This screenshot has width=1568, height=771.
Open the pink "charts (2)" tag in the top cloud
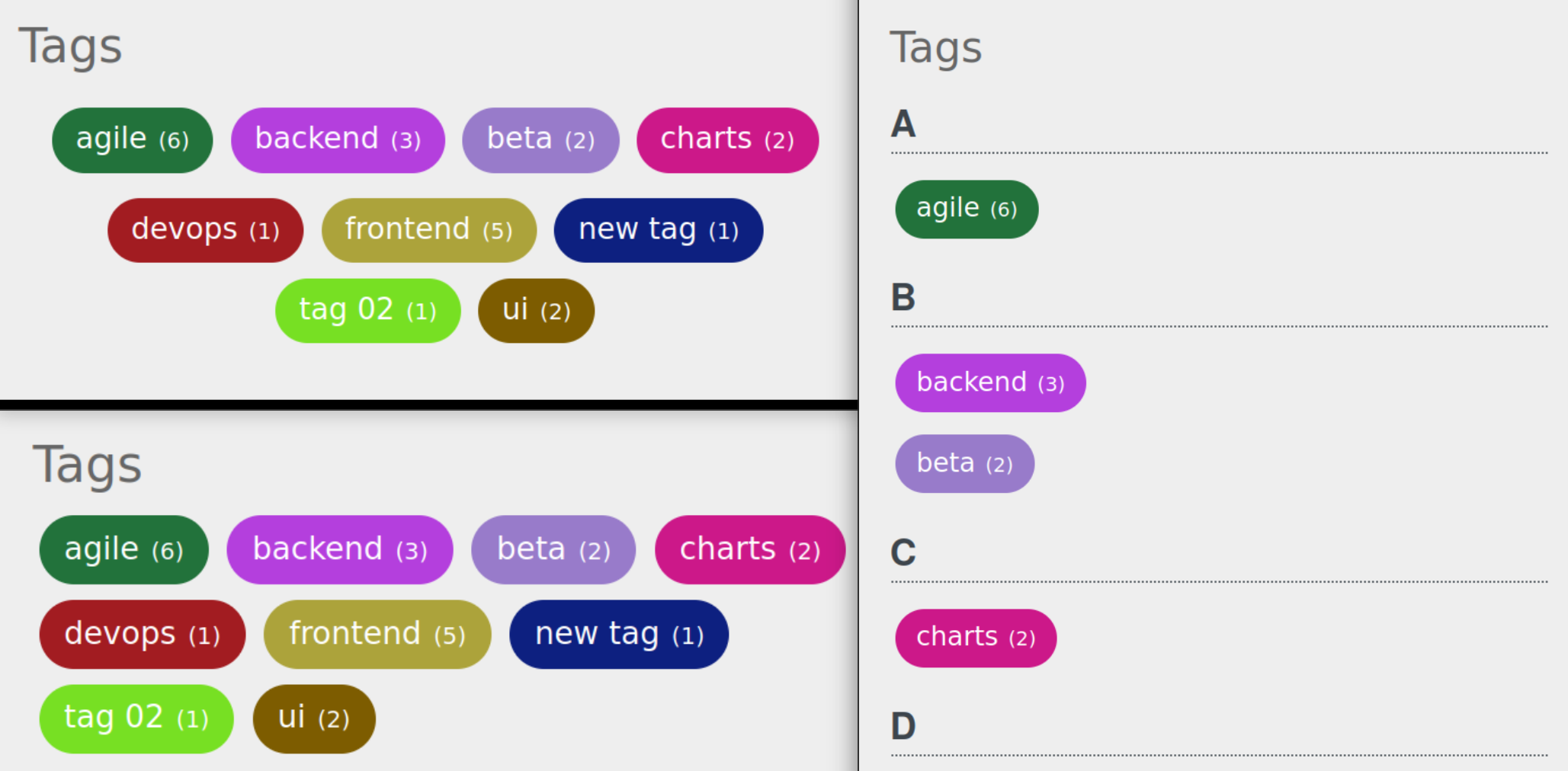coord(726,139)
